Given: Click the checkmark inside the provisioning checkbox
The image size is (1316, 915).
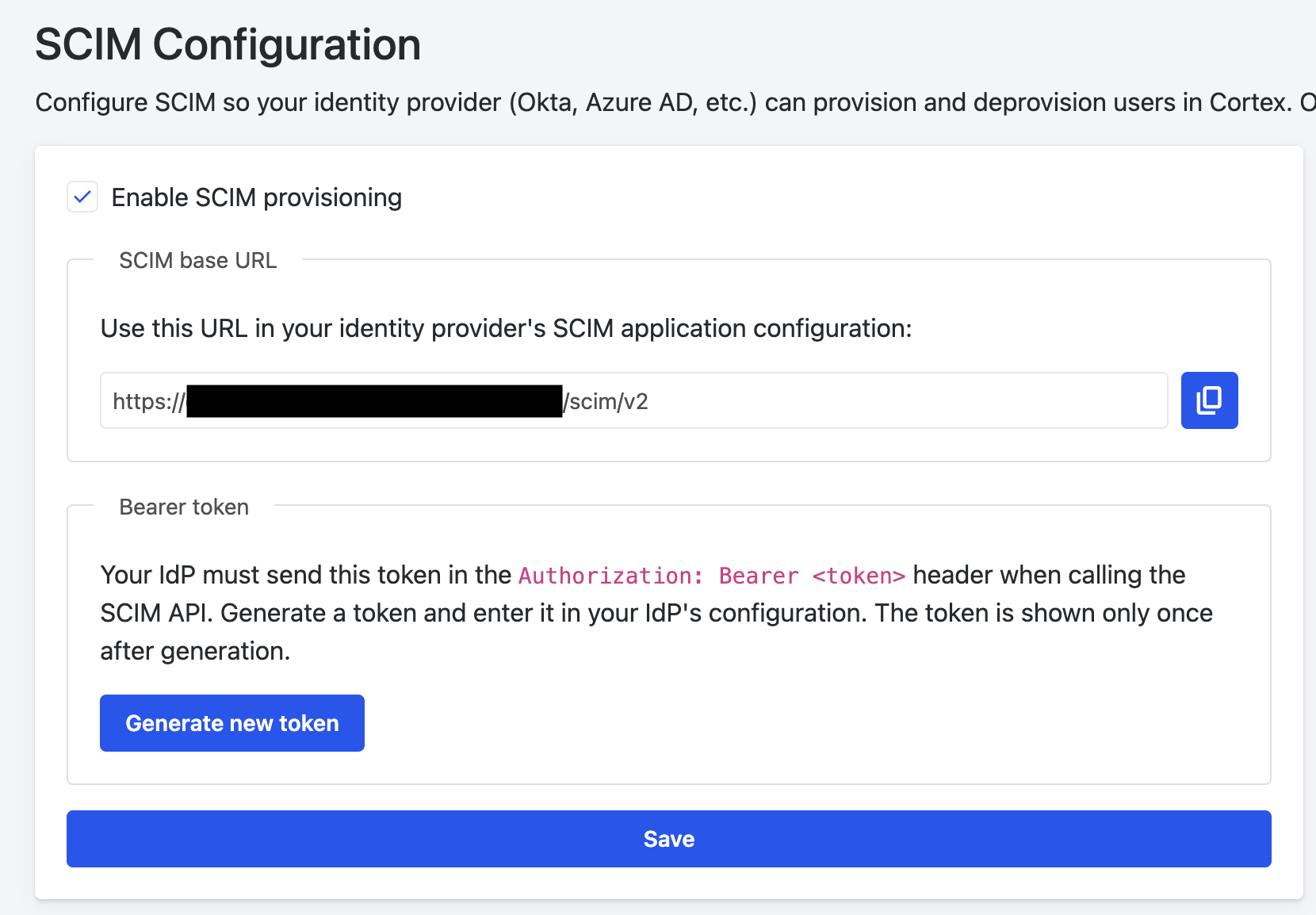Looking at the screenshot, I should tap(82, 197).
